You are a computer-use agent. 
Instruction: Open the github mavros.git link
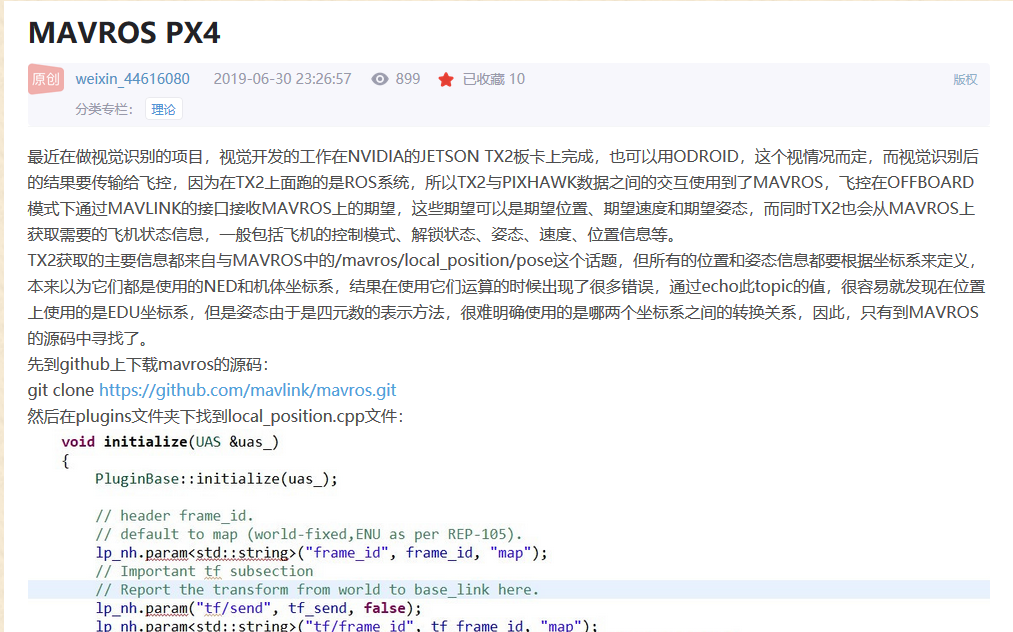point(247,390)
